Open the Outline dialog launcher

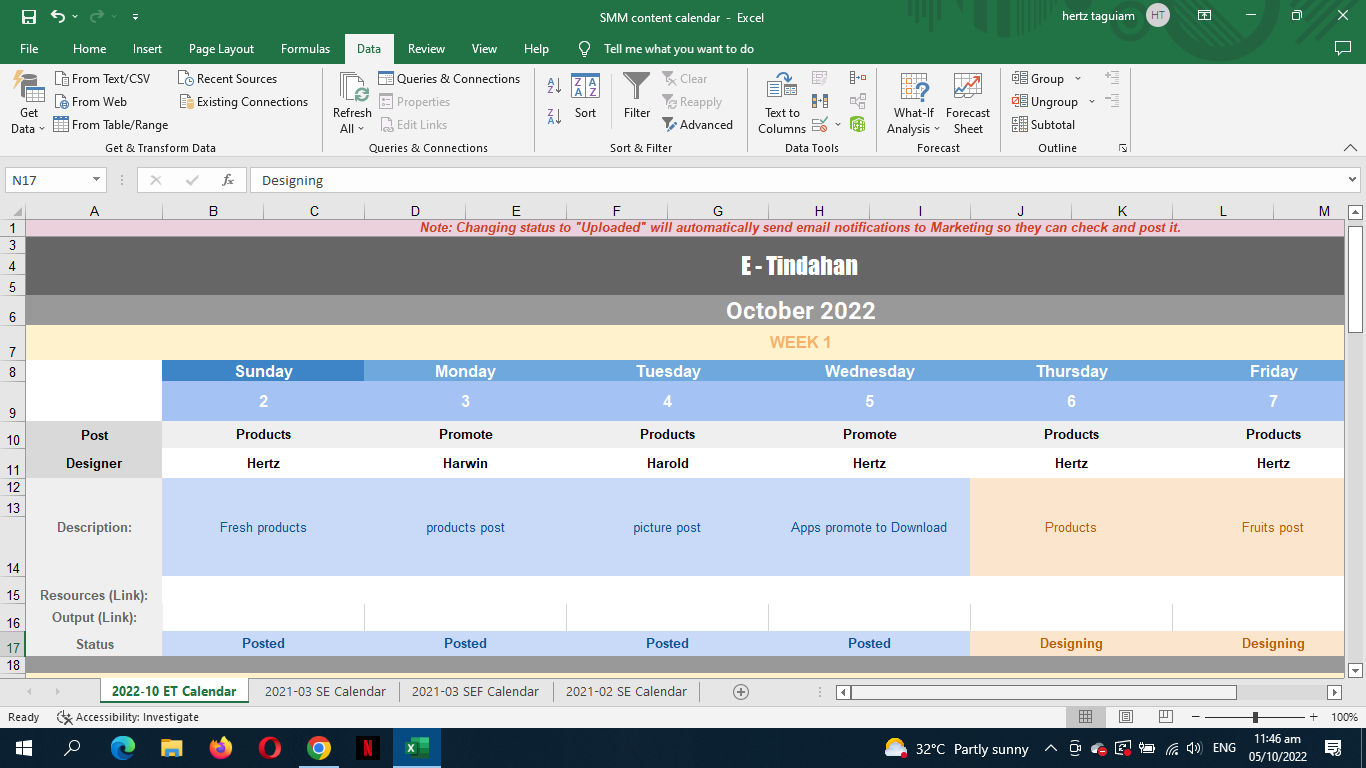pos(1123,148)
